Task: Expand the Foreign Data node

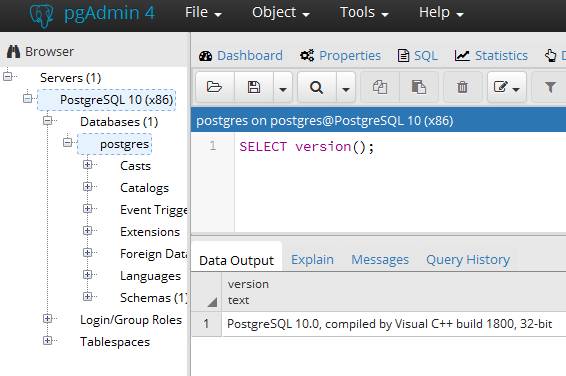Action: pyautogui.click(x=88, y=252)
